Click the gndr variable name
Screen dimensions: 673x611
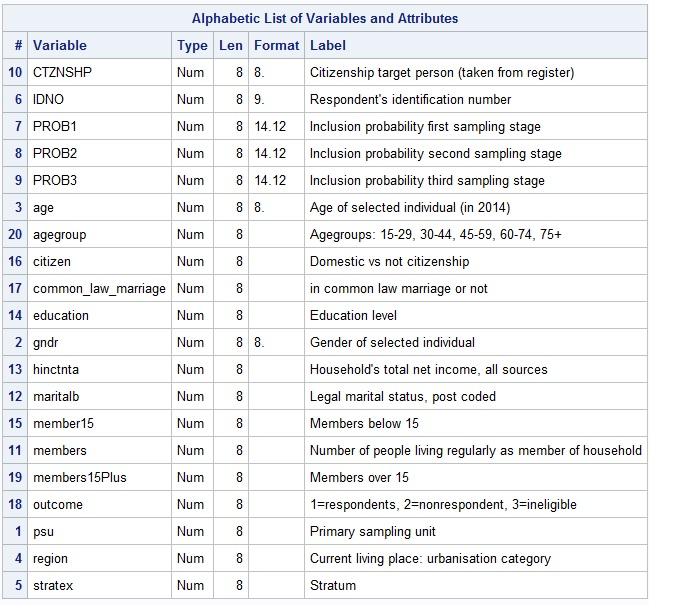coord(45,342)
